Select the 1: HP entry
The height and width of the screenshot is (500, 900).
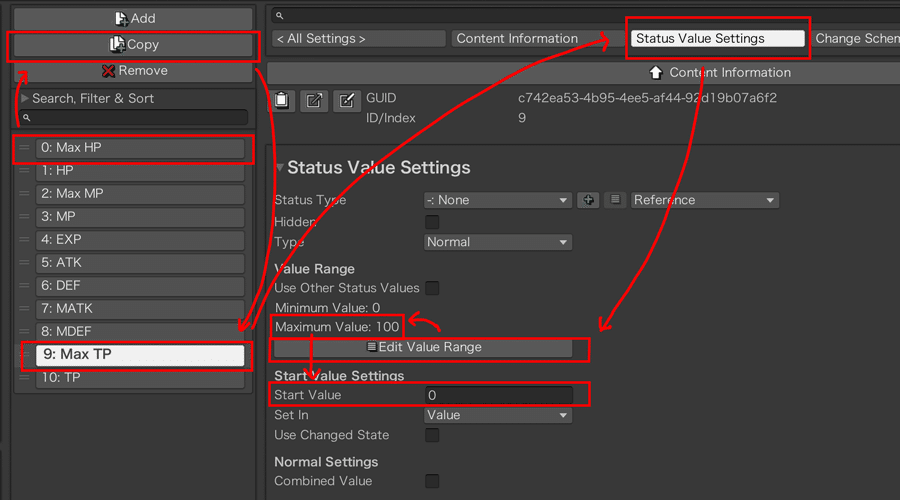coord(140,170)
